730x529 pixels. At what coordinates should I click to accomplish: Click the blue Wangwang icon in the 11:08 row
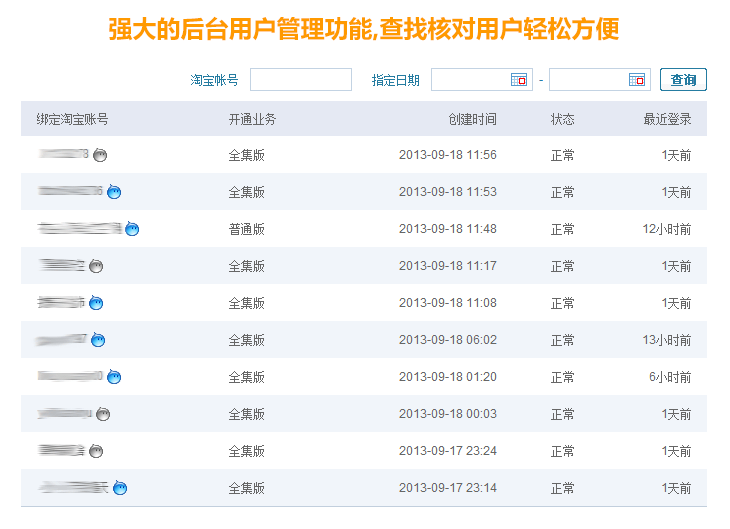coord(96,303)
